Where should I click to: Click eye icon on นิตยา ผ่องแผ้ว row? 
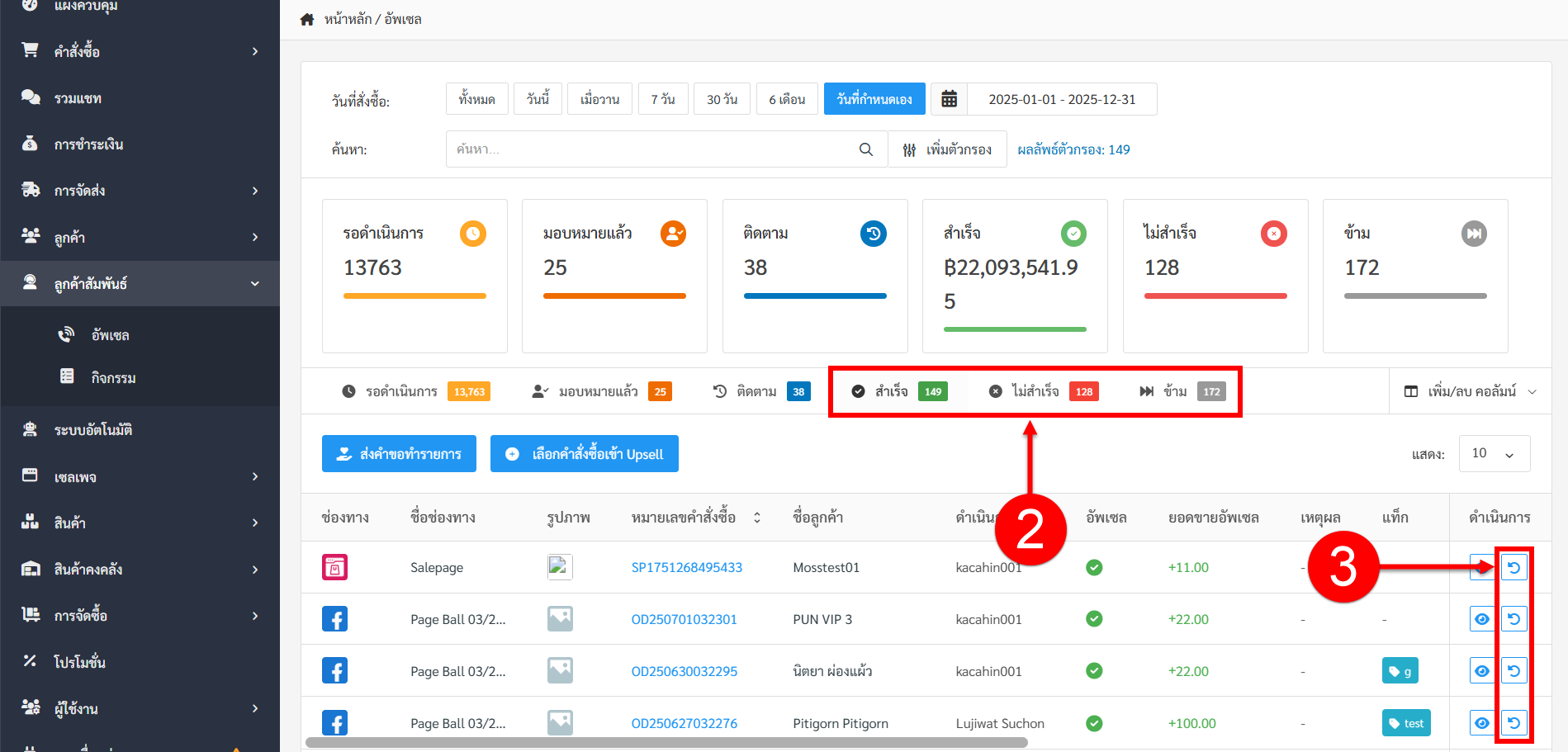1481,671
